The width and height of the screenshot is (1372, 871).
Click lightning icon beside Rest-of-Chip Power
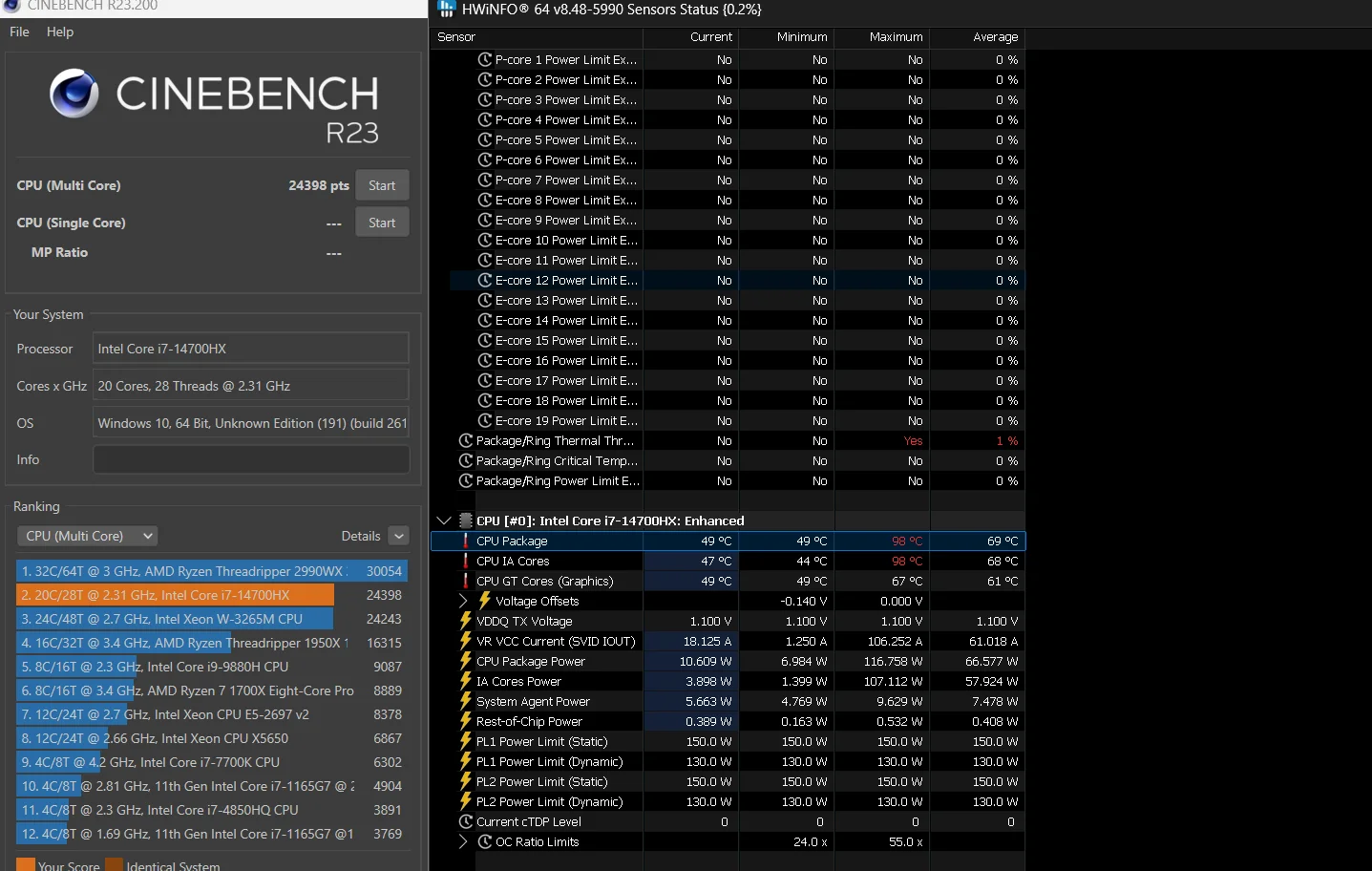pos(466,721)
